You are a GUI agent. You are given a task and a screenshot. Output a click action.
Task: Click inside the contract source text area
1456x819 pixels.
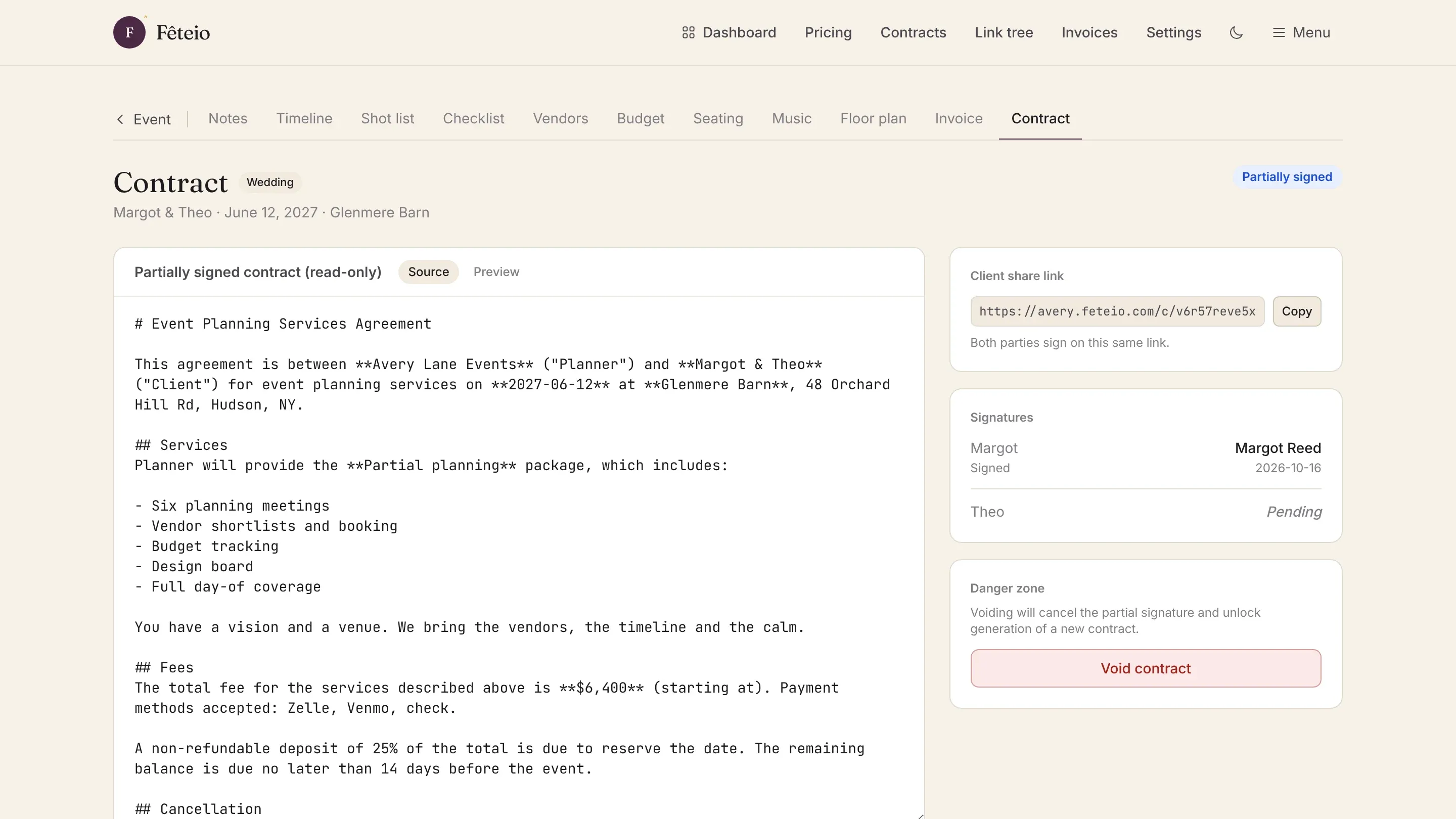(x=519, y=557)
